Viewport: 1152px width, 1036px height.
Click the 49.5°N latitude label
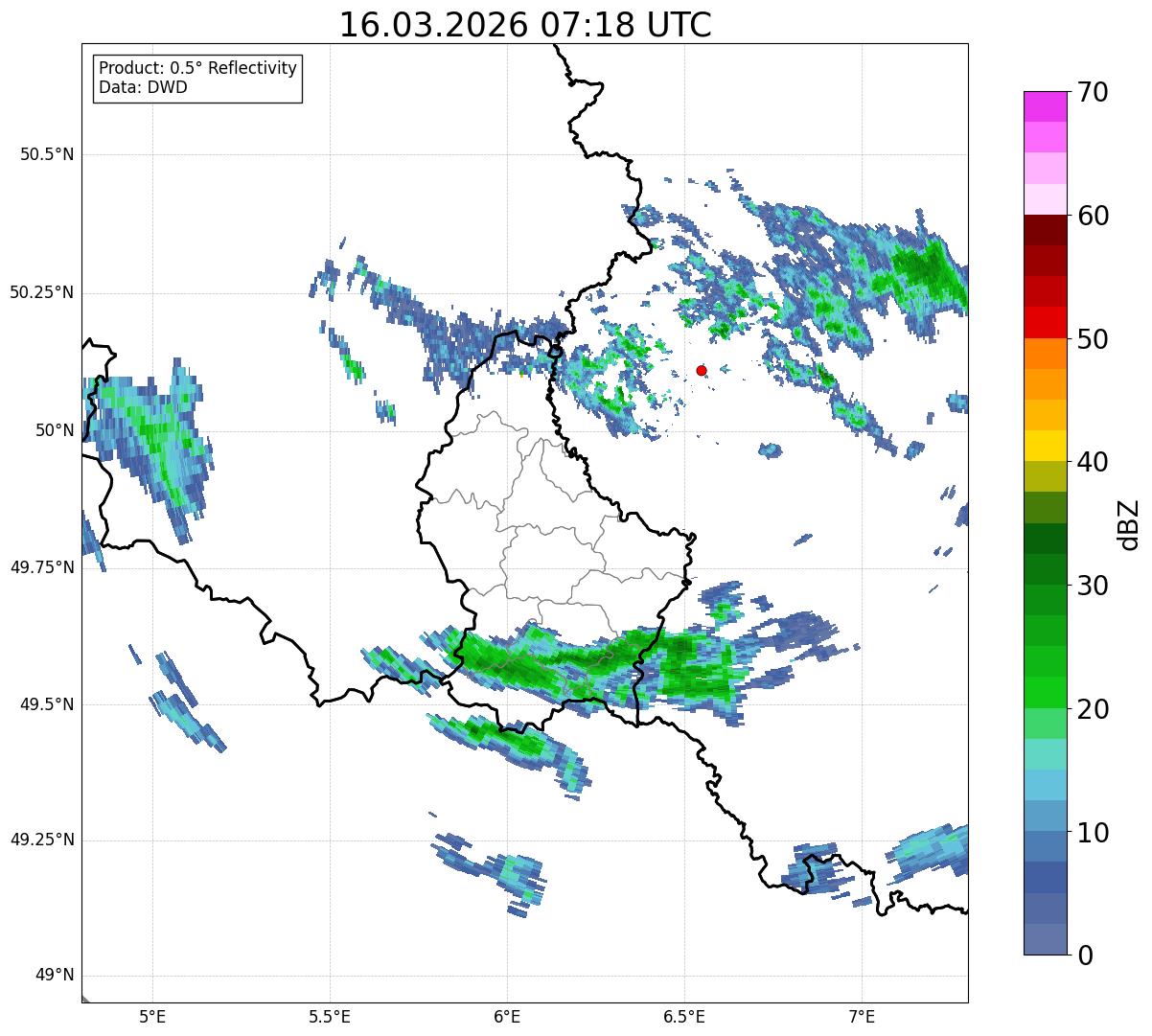pyautogui.click(x=47, y=704)
